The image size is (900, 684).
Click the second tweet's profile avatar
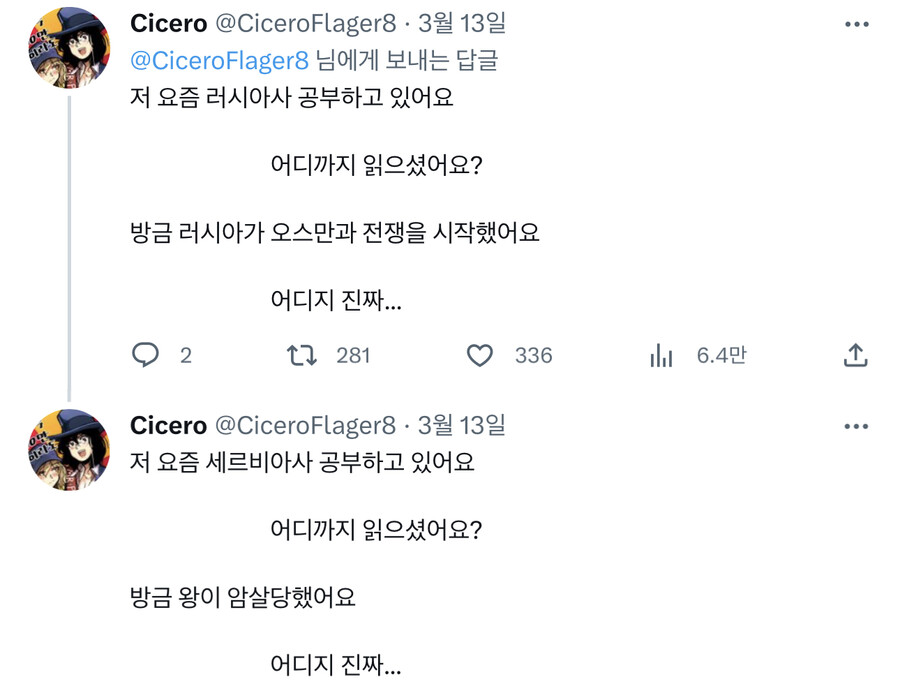click(68, 450)
